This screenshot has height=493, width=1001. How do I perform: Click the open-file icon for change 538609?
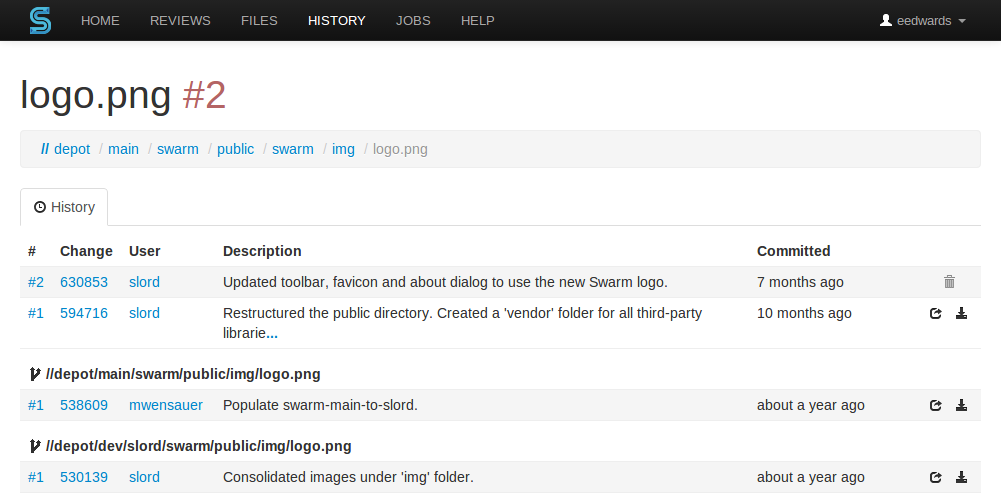point(936,406)
